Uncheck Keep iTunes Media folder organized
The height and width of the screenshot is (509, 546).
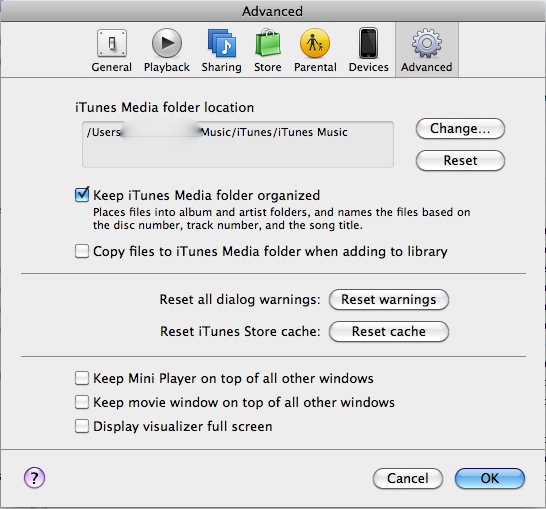[82, 195]
